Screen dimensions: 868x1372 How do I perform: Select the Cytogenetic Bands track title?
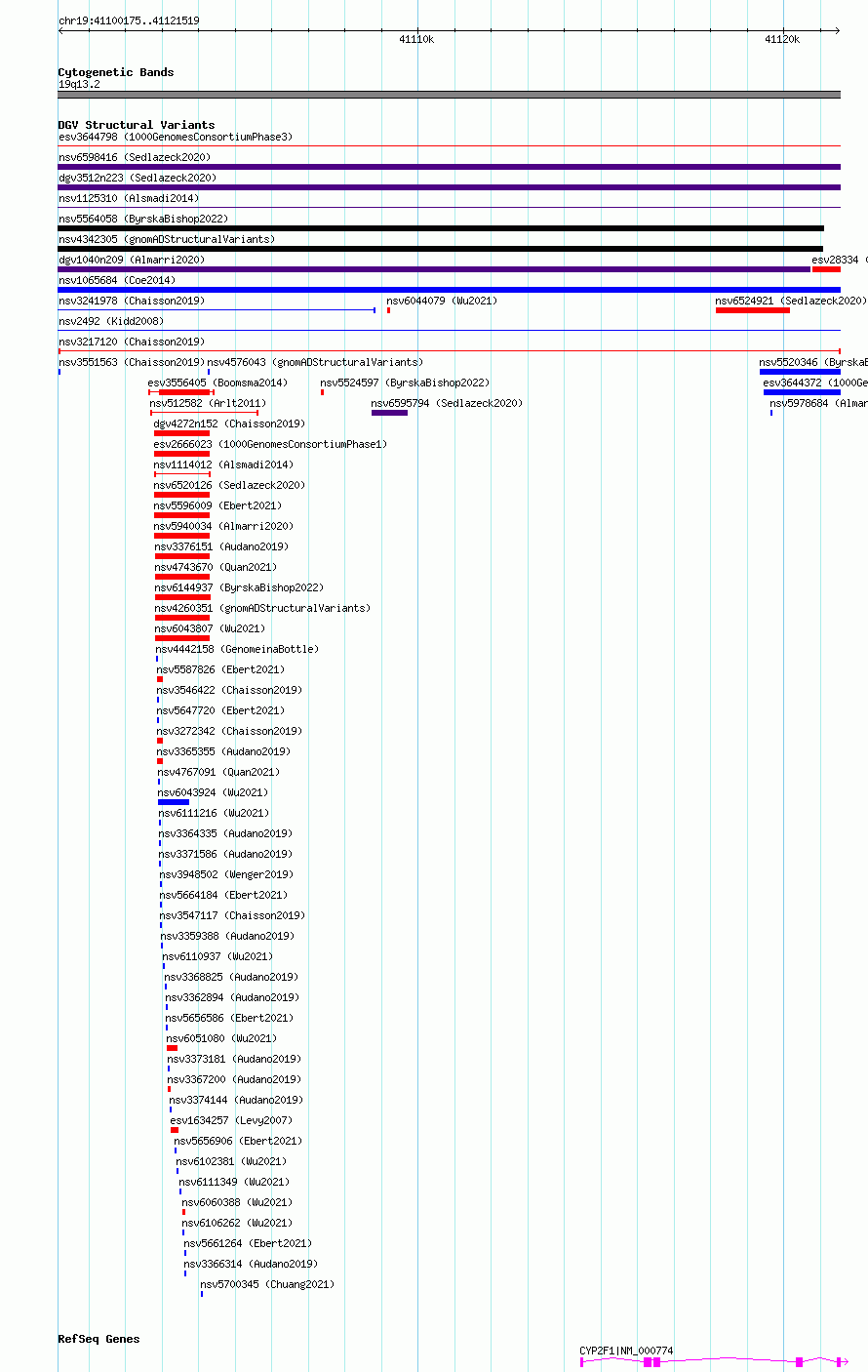(x=116, y=72)
